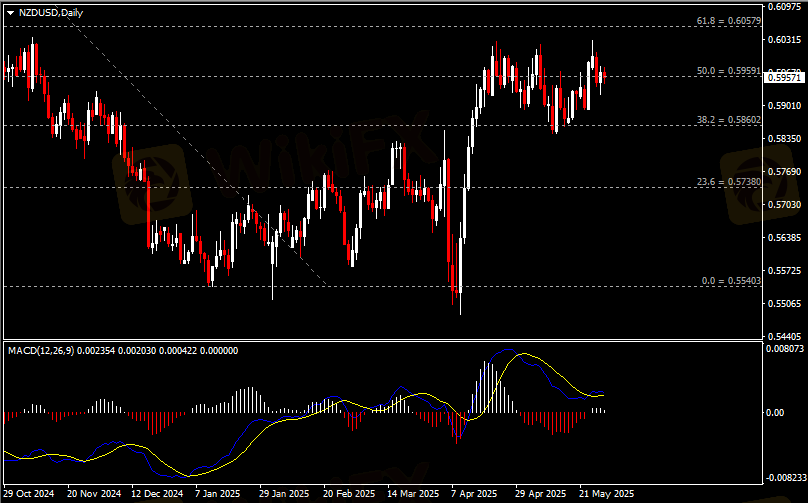808x503 pixels.
Task: Click the 0.60315 price scale value
Action: [x=784, y=40]
